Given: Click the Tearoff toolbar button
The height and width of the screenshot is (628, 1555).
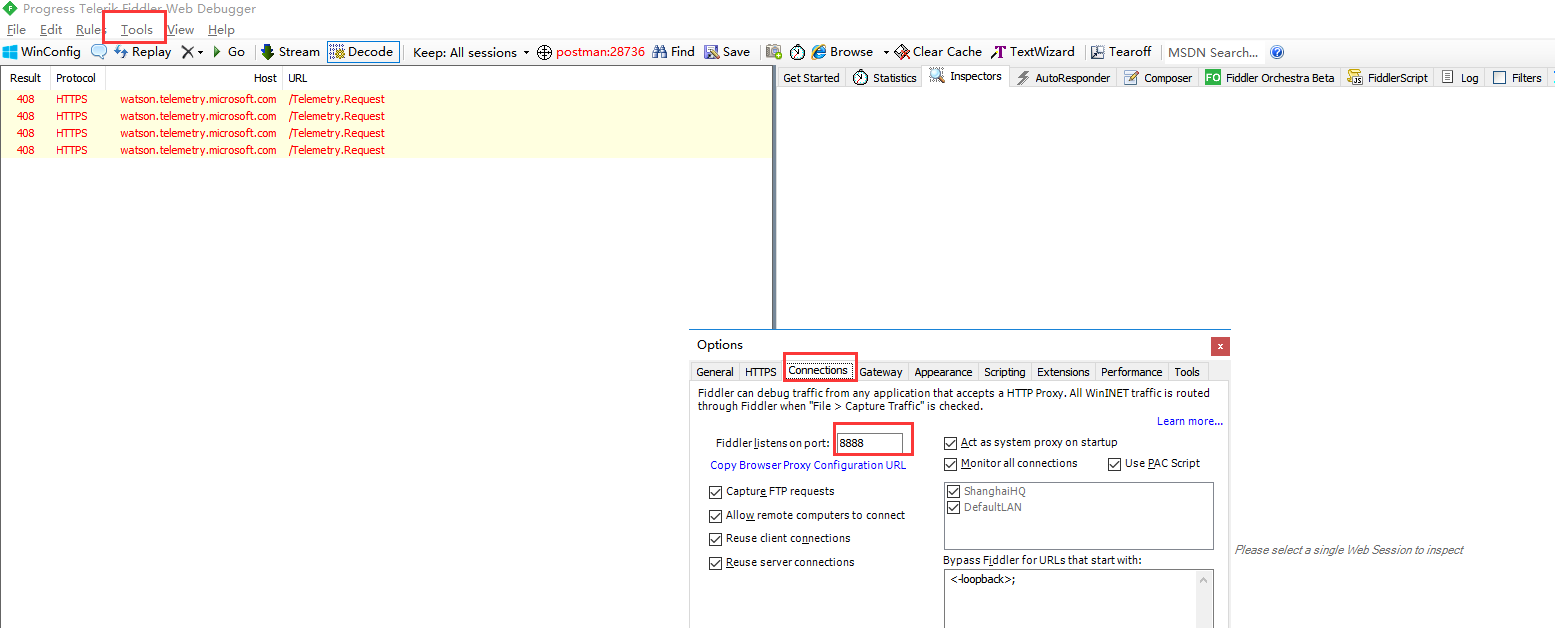Looking at the screenshot, I should point(1121,52).
